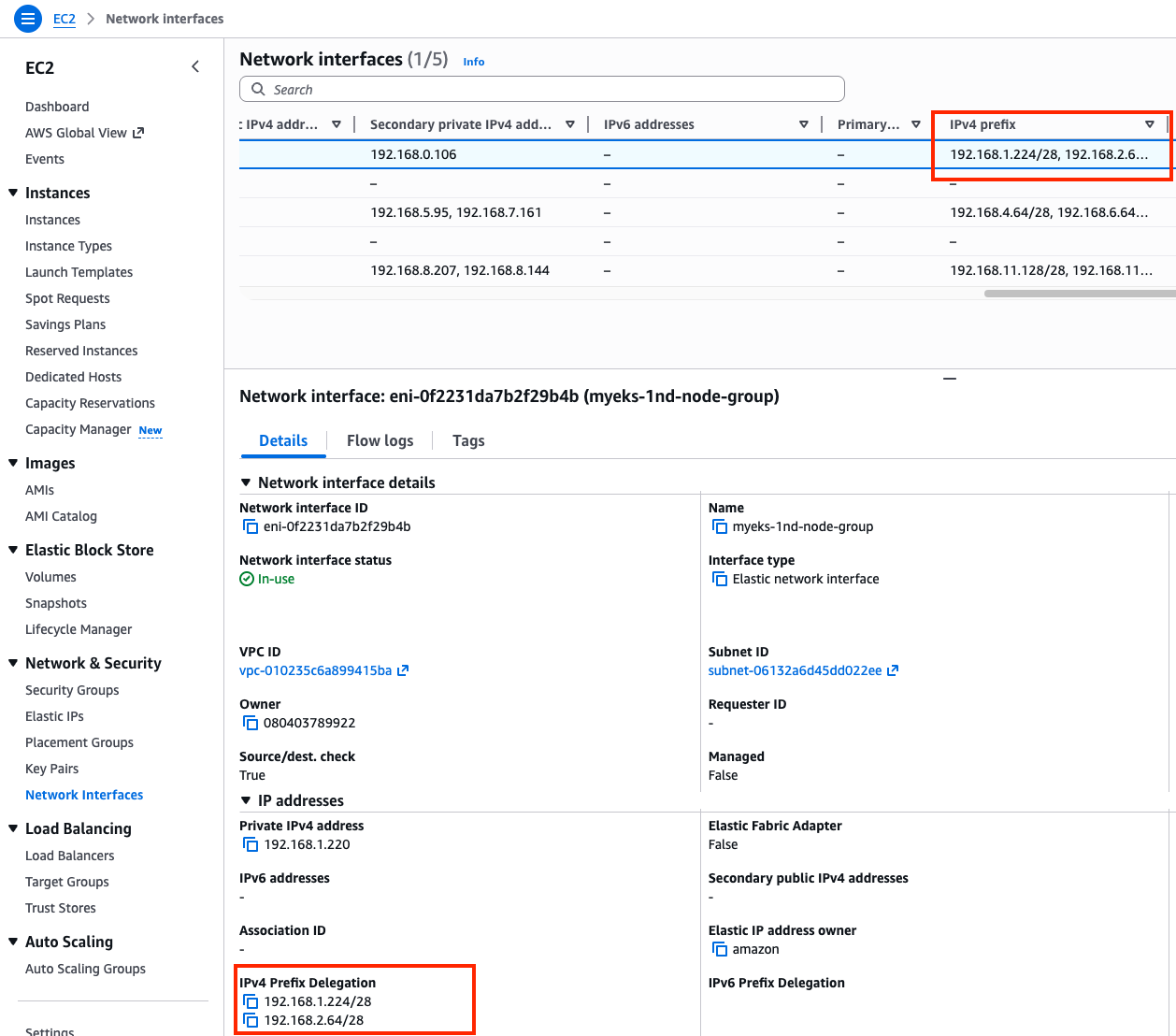1176x1036 pixels.
Task: Copy the Elastic IP address owner value
Action: (x=720, y=949)
